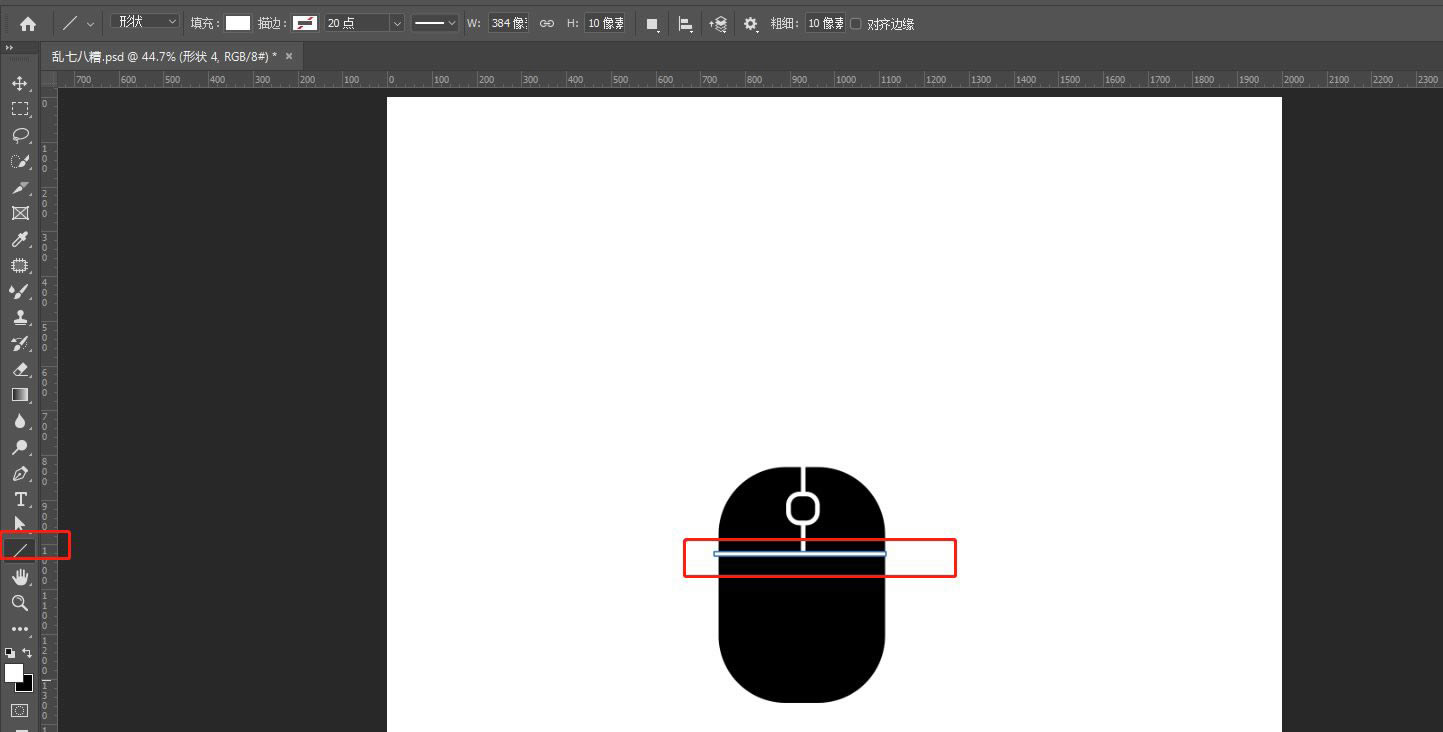
Task: Reset default foreground and background colors
Action: point(10,652)
